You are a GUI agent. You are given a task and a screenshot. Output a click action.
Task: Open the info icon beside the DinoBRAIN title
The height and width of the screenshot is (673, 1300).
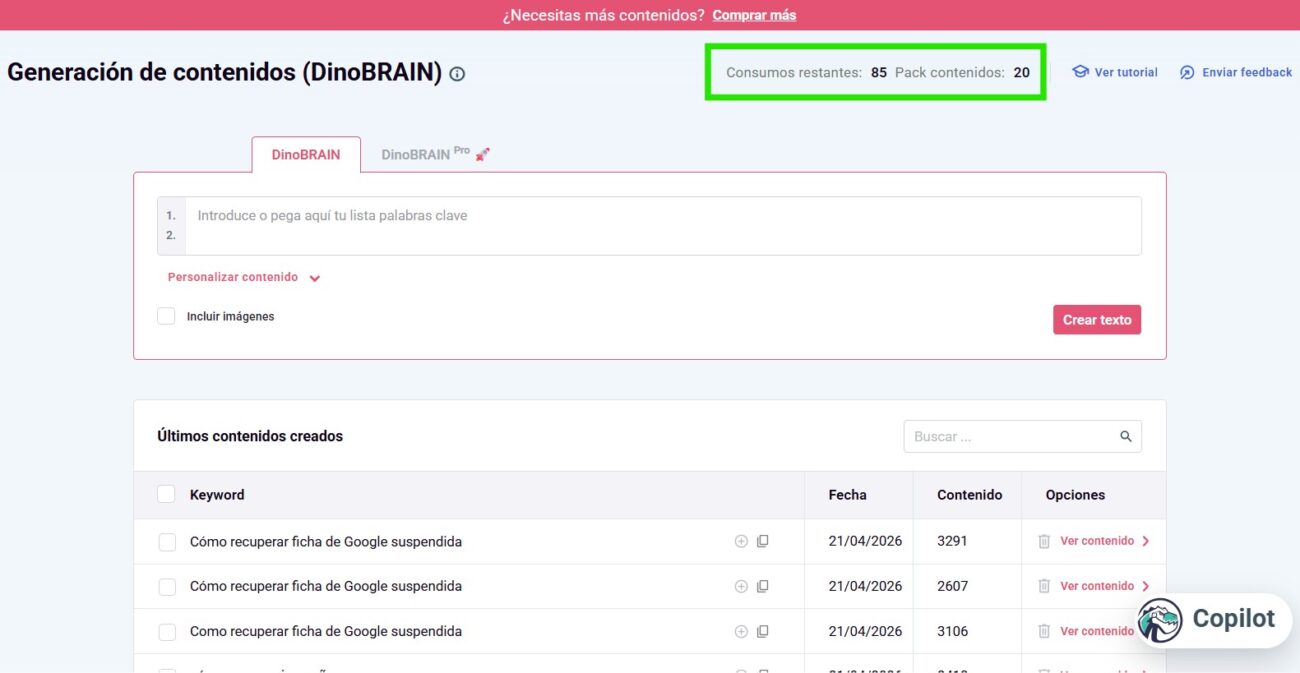457,74
